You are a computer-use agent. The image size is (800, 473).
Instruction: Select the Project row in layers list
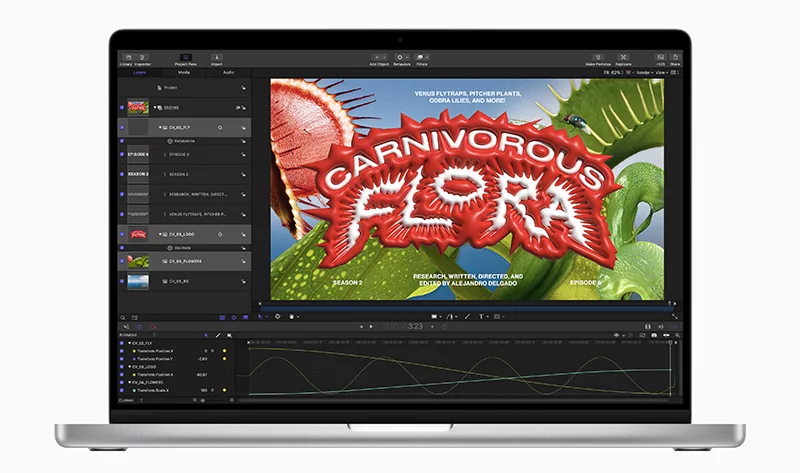[184, 88]
